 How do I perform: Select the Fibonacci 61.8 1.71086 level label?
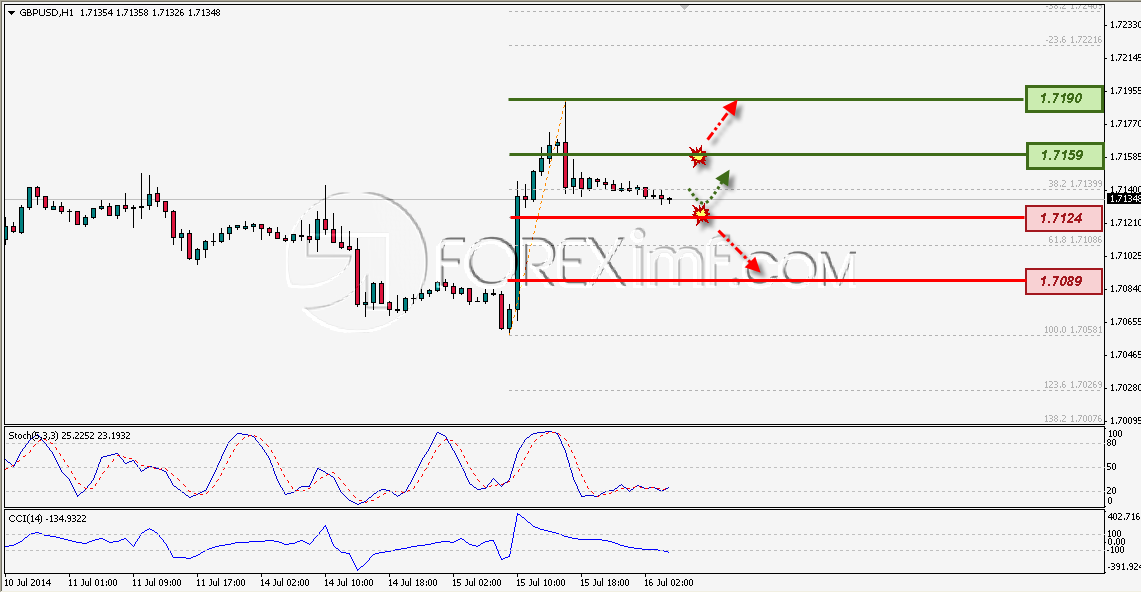click(x=1075, y=239)
